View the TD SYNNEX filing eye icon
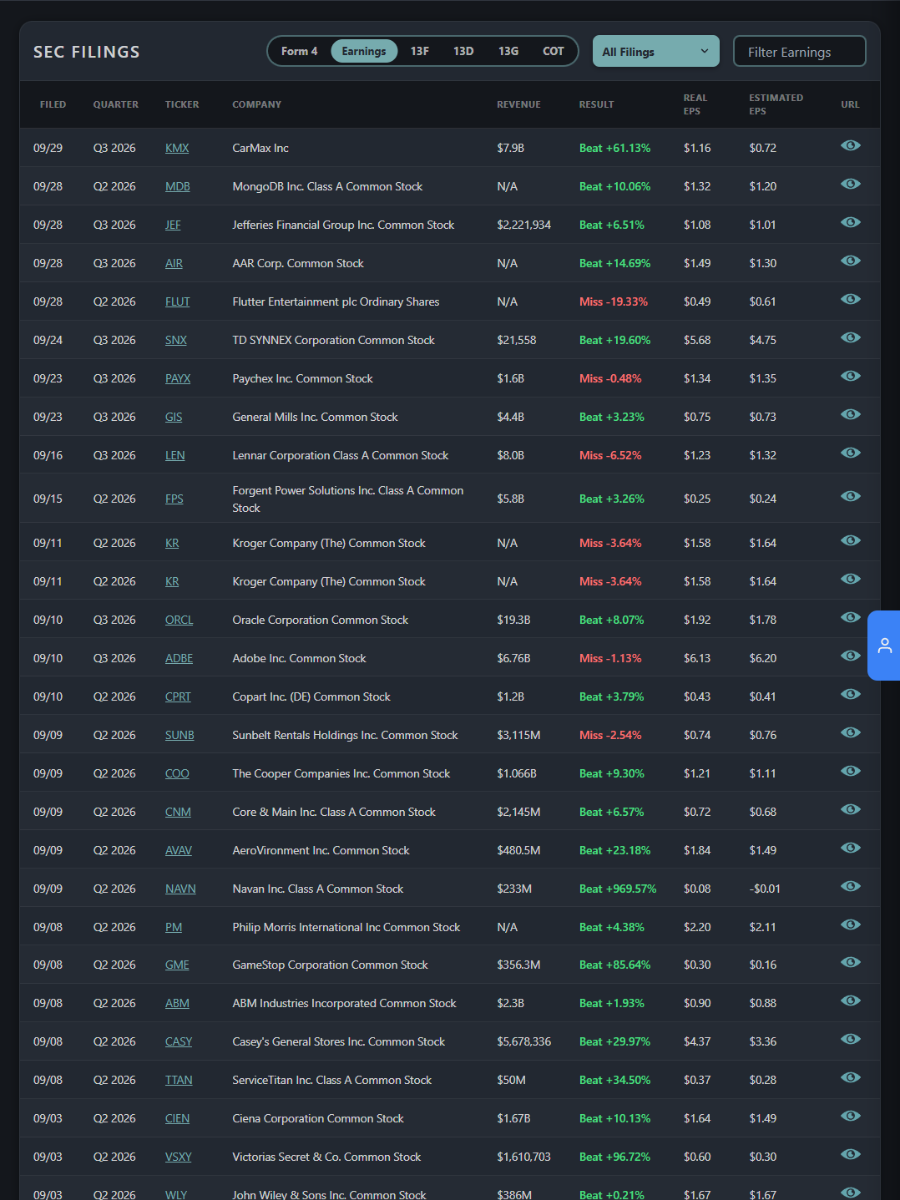Image resolution: width=900 pixels, height=1200 pixels. [850, 338]
